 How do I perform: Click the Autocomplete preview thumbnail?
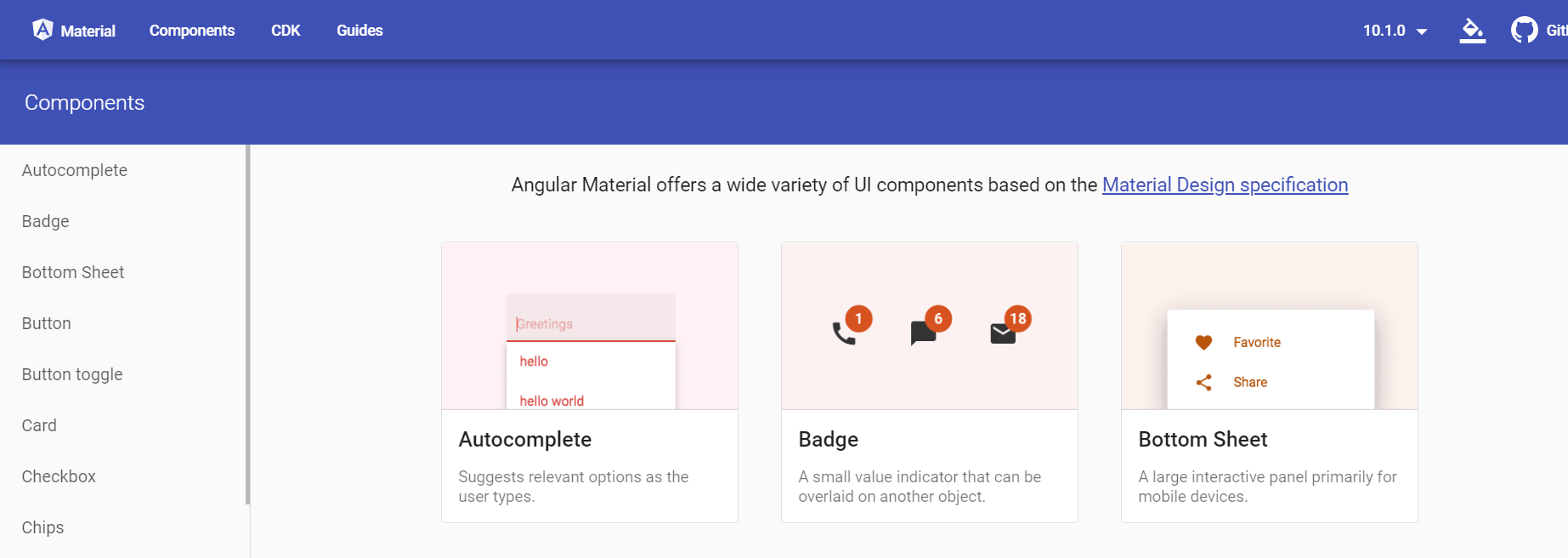(x=590, y=326)
